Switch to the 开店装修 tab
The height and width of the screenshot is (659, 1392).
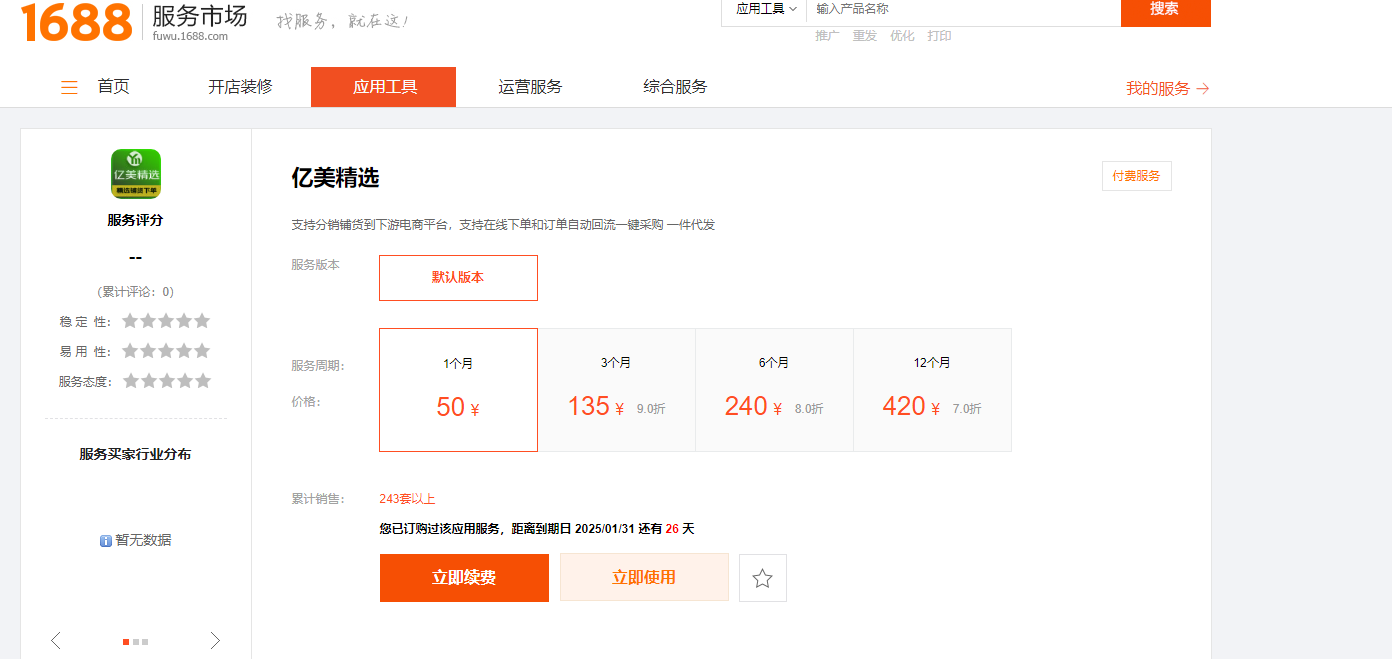[240, 87]
